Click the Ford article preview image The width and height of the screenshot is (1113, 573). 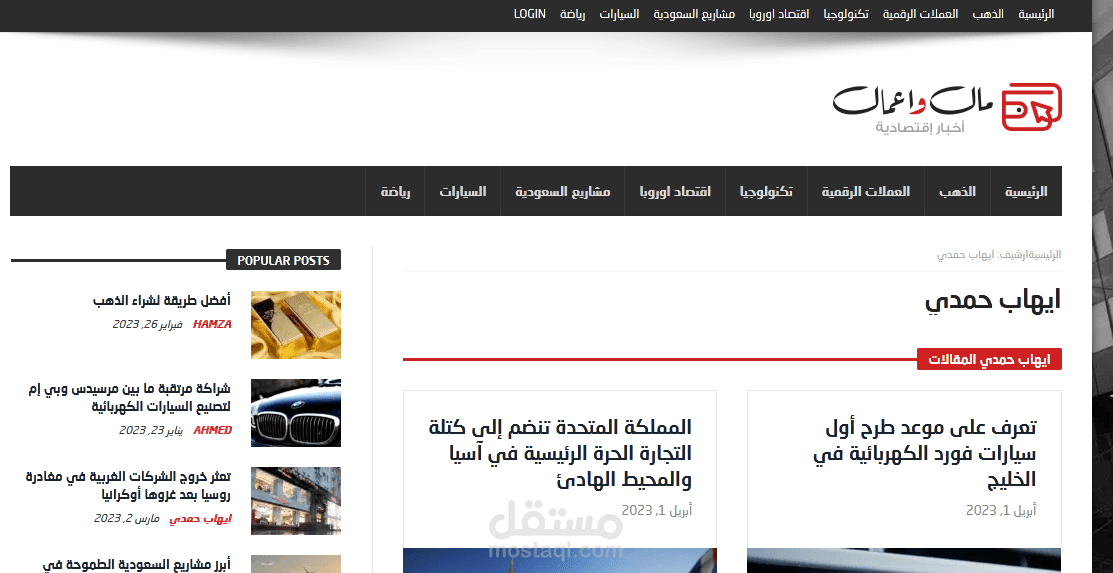[904, 560]
